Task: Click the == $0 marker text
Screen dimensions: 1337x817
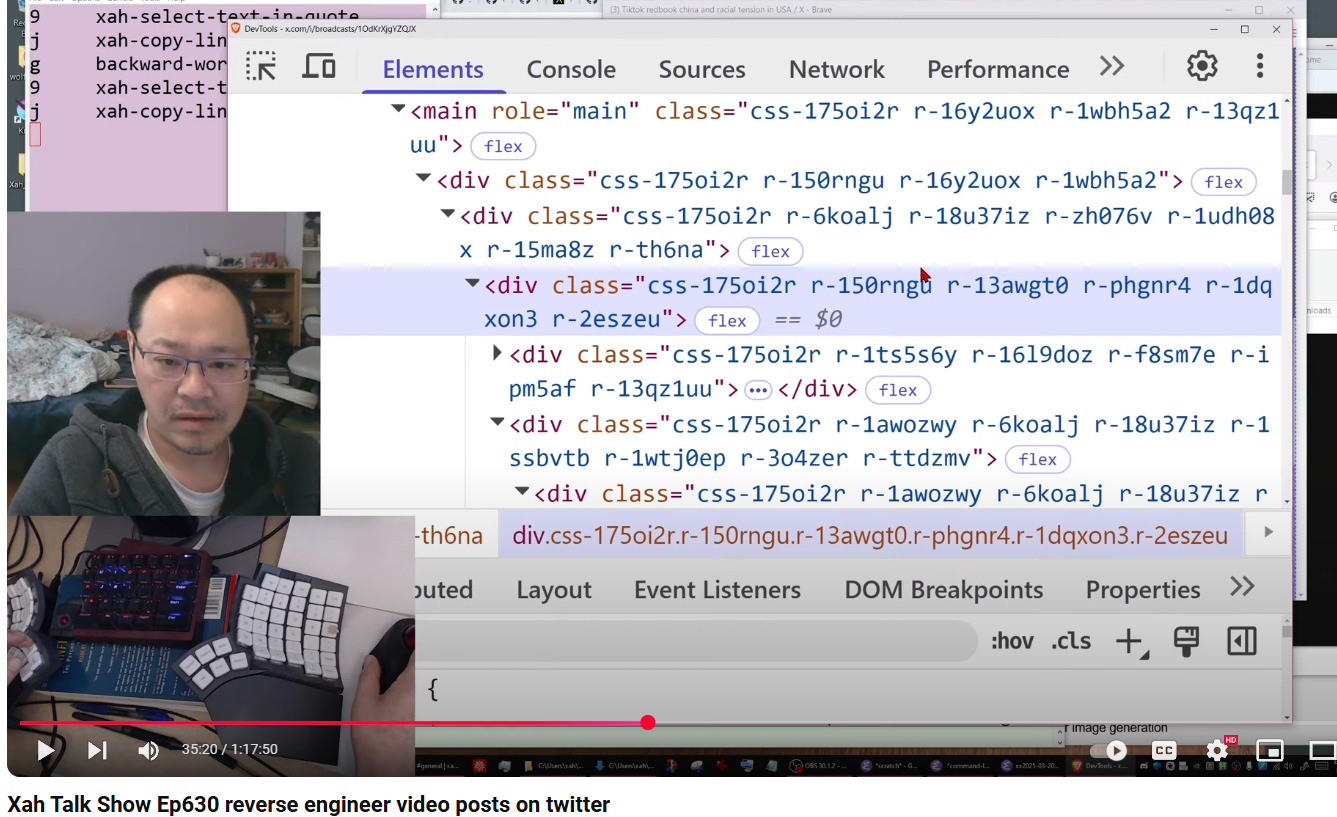Action: [x=809, y=320]
